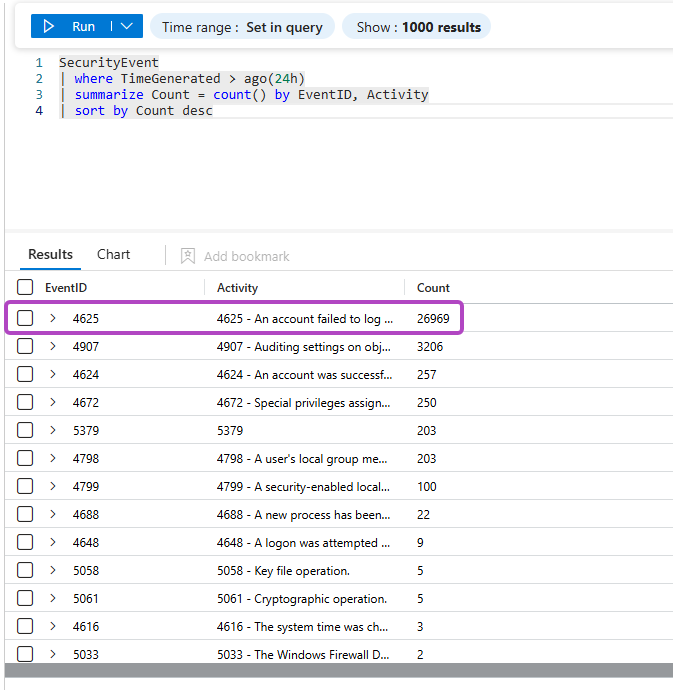Select activity '4688 - A new process has been...'
Image resolution: width=673 pixels, height=690 pixels.
(303, 514)
